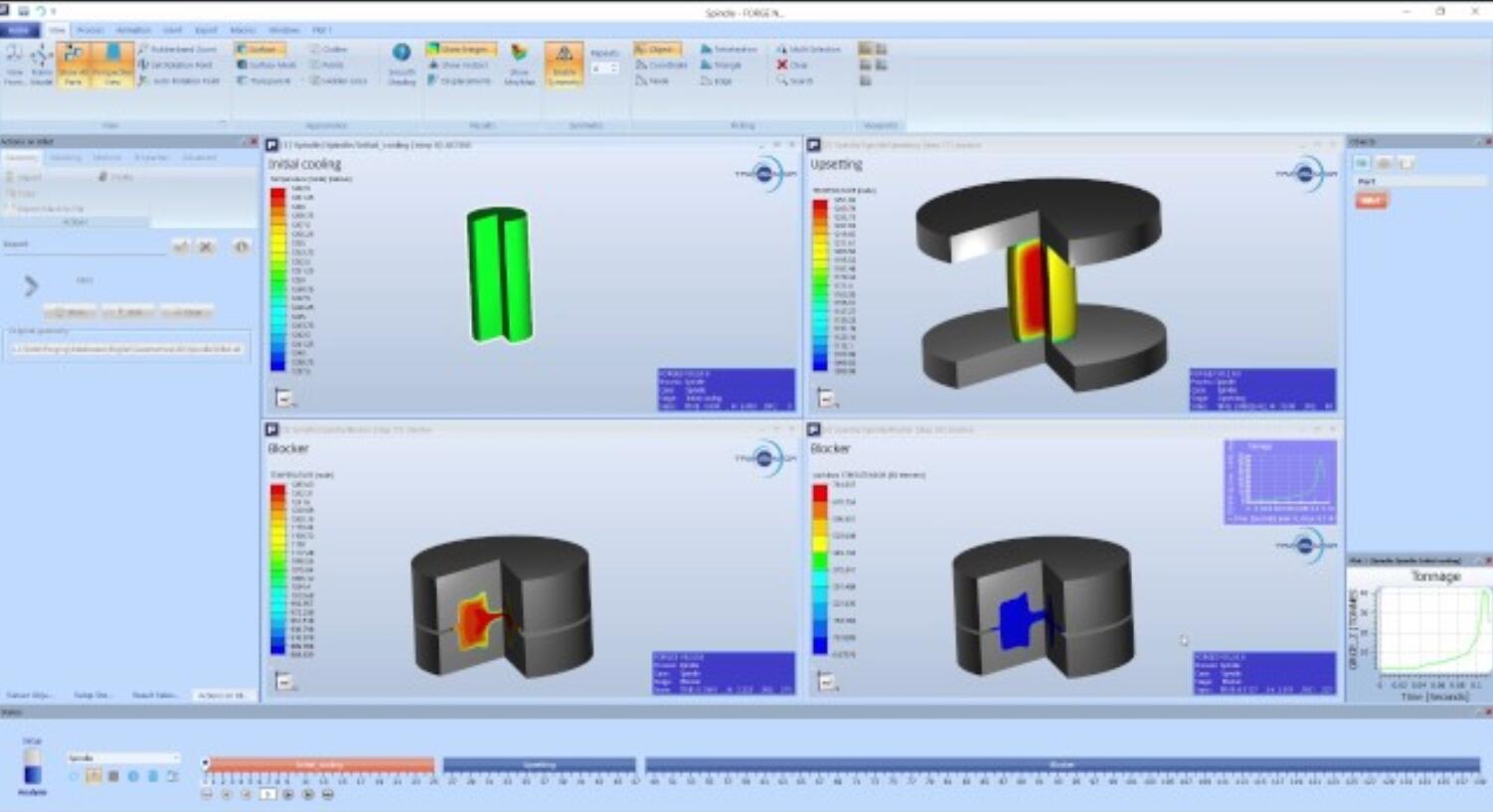
Task: Click blue info icon below Spindle dropdown
Action: [x=133, y=776]
